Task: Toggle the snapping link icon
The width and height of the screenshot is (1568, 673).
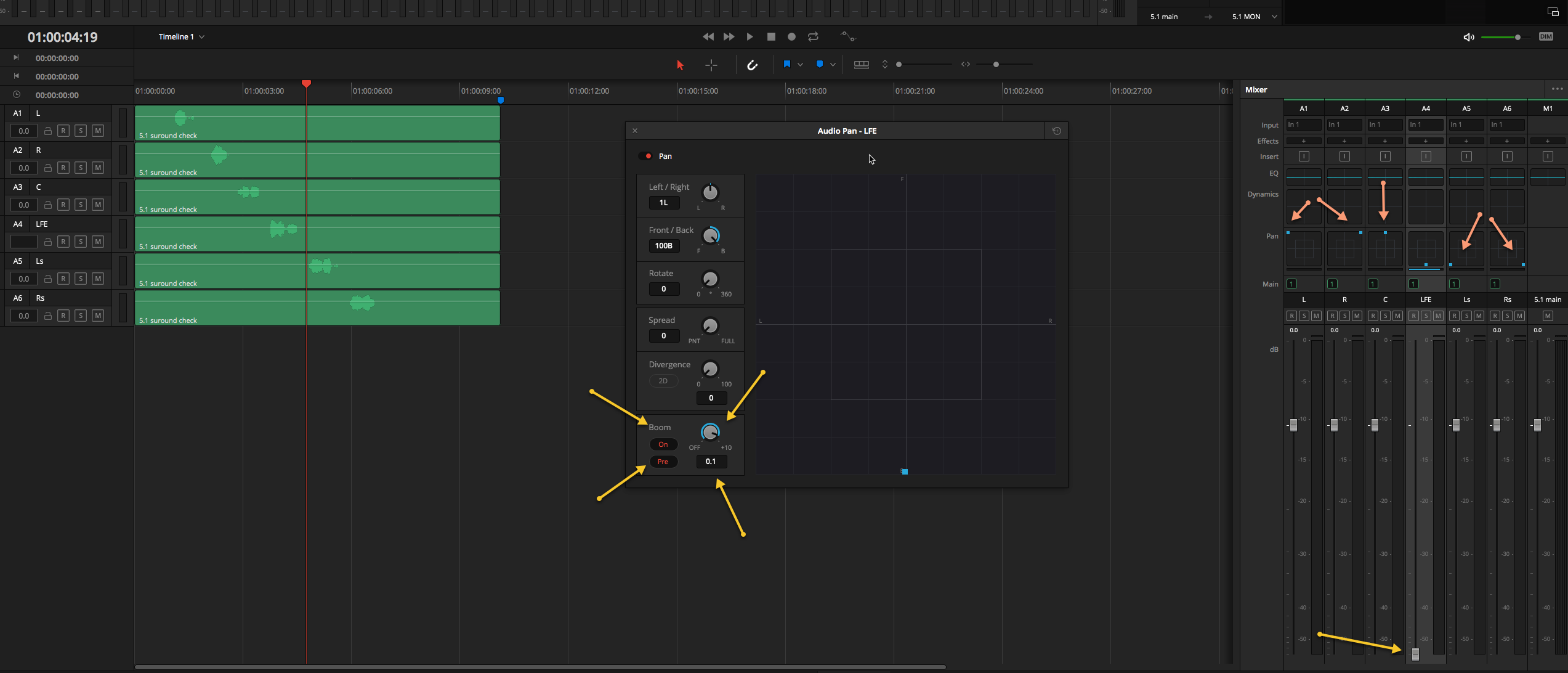Action: tap(752, 65)
